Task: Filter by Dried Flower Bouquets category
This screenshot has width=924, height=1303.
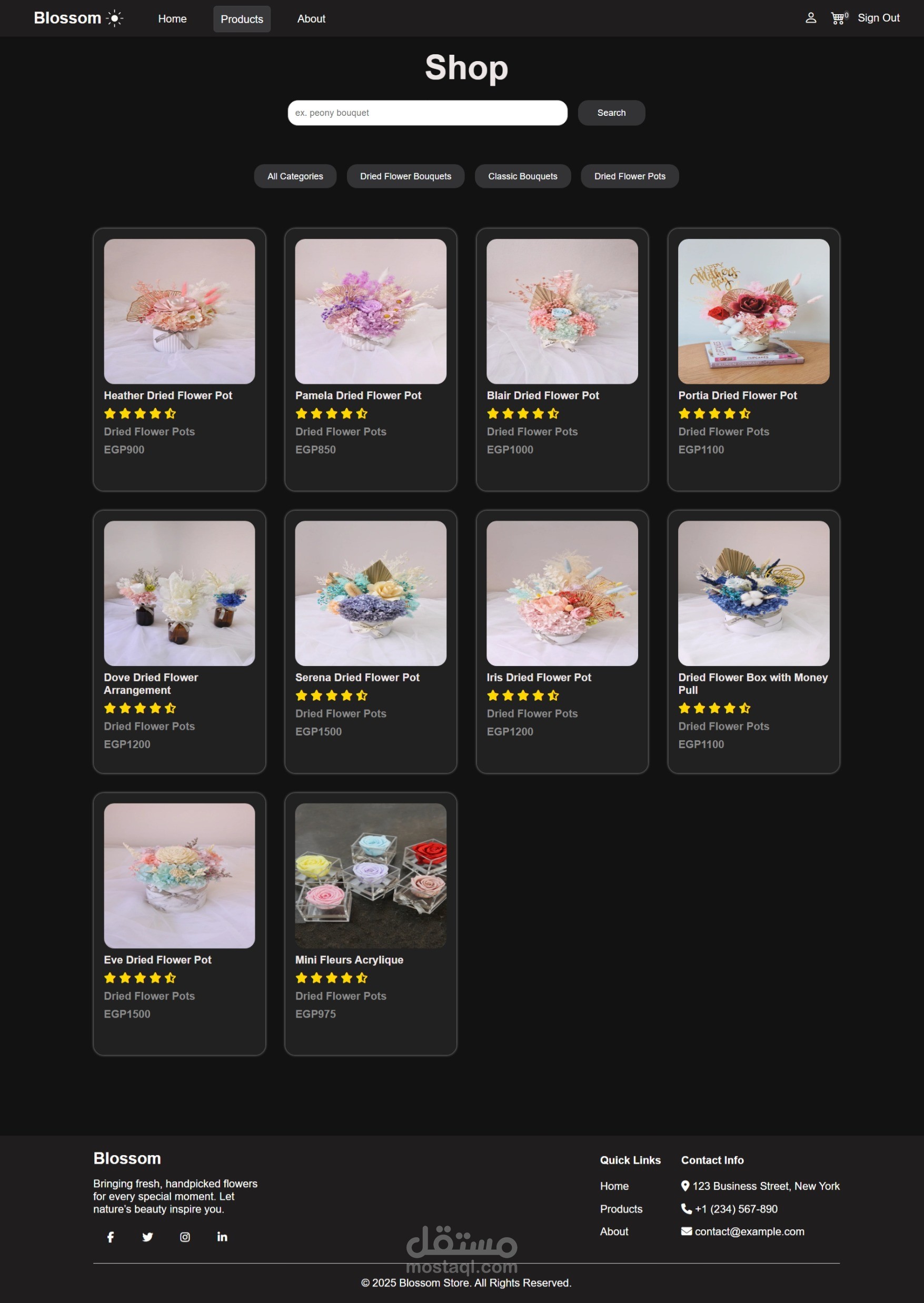Action: tap(406, 176)
